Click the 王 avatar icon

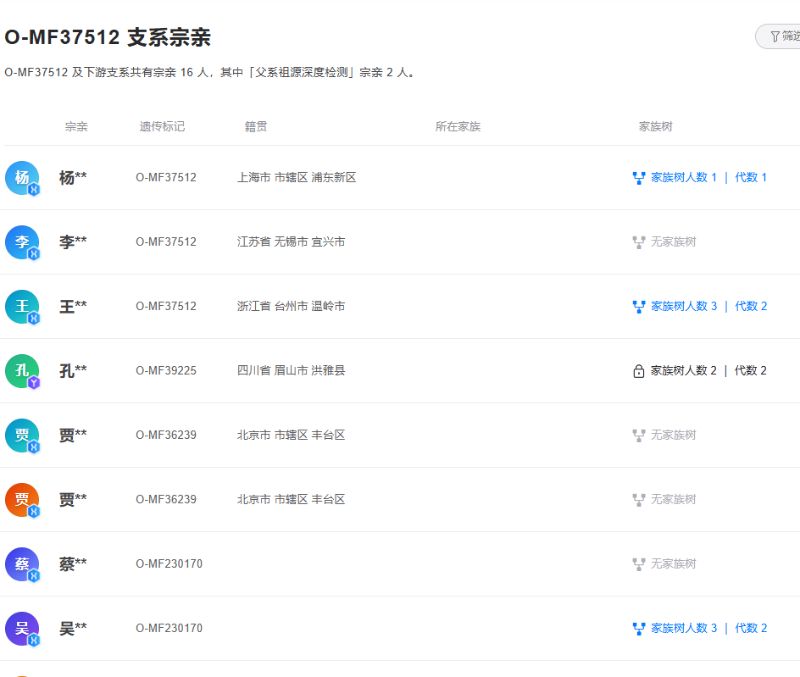point(22,306)
